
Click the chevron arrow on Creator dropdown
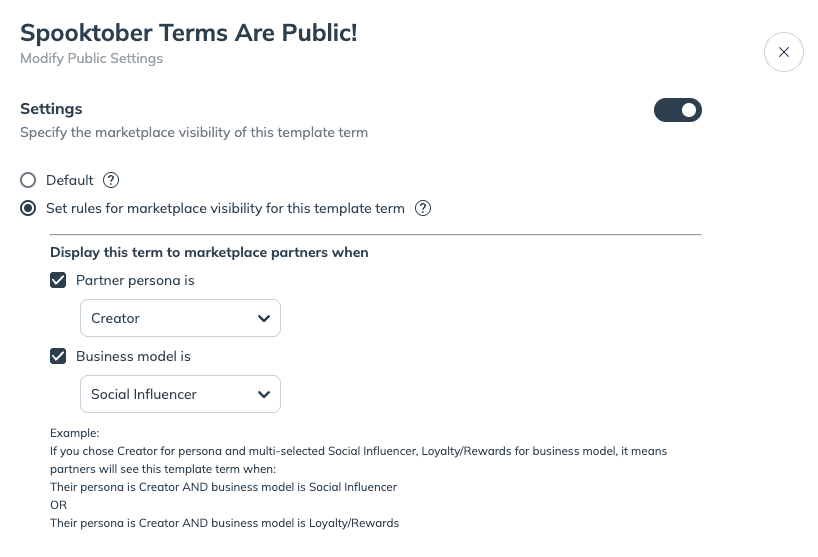click(x=264, y=318)
